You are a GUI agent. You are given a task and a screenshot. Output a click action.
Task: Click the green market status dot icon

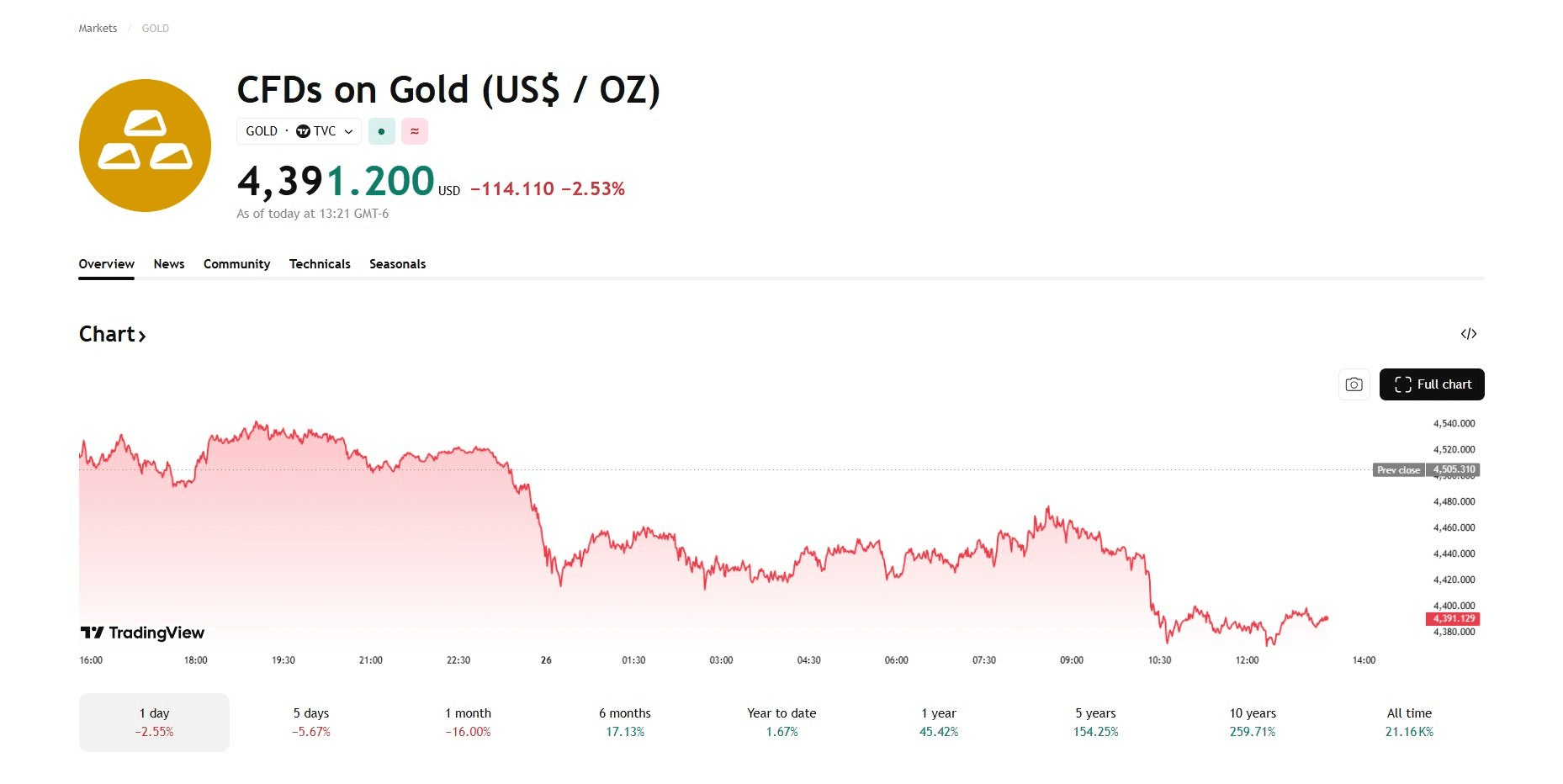381,131
